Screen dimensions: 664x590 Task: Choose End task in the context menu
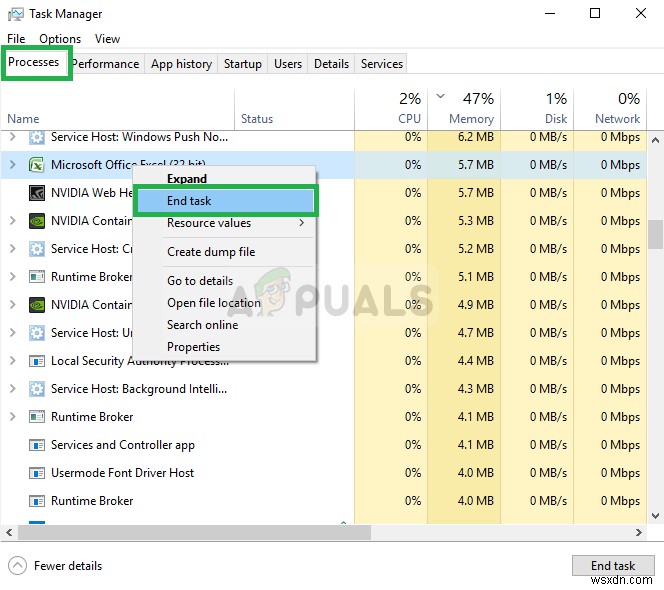coord(225,201)
